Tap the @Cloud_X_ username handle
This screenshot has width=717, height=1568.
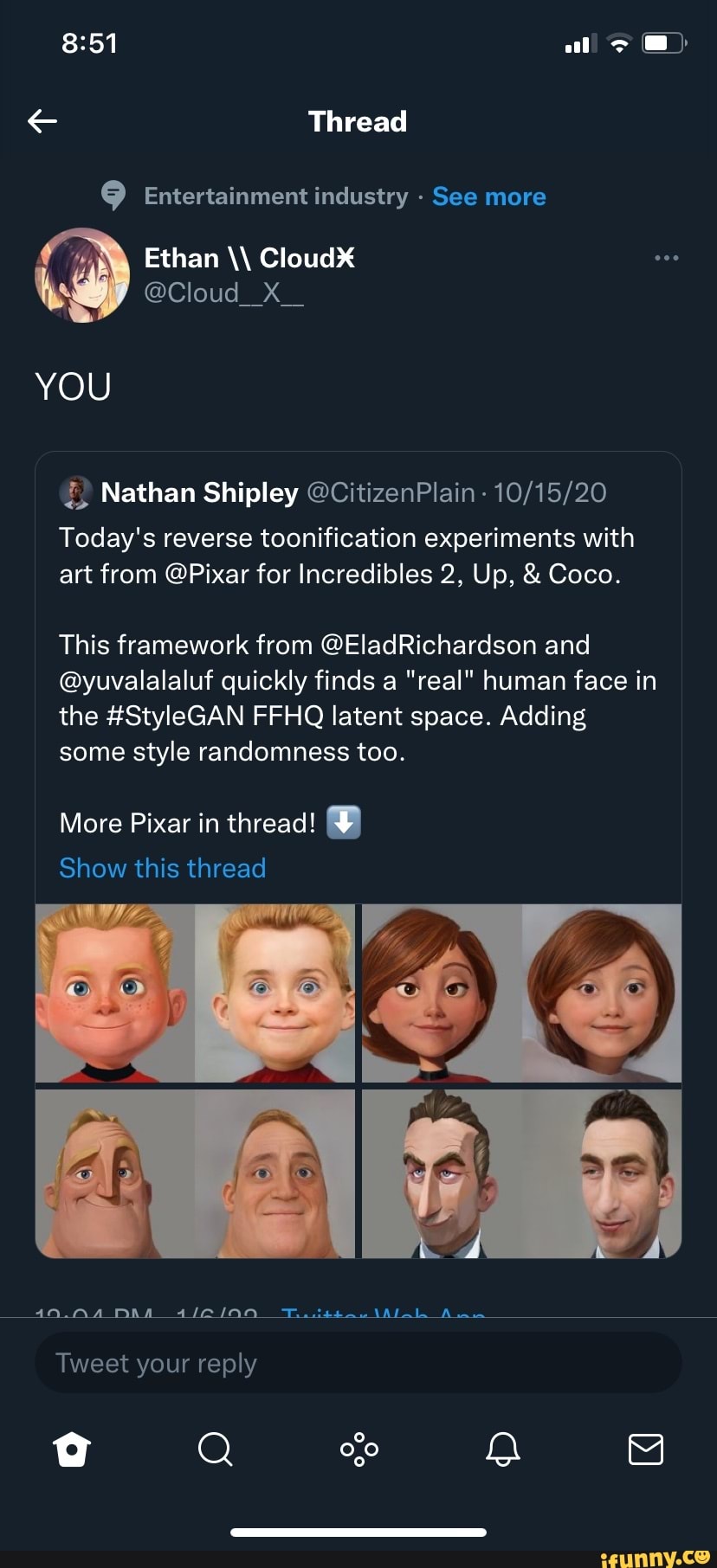(x=223, y=293)
